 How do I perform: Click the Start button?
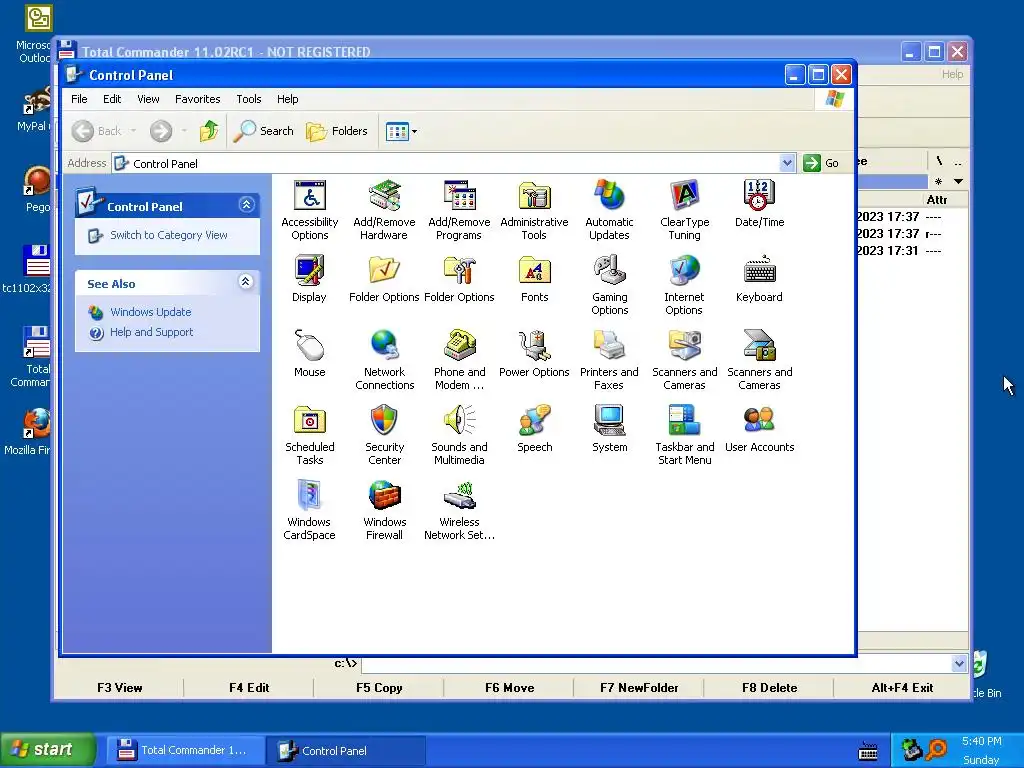coord(47,750)
